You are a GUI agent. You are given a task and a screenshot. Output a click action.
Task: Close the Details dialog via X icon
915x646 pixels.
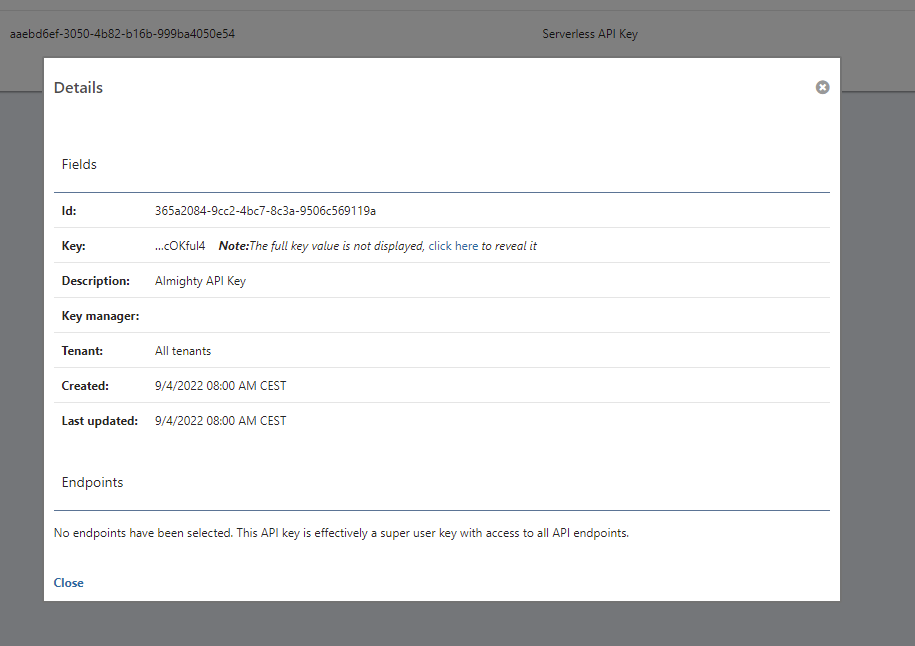click(822, 88)
